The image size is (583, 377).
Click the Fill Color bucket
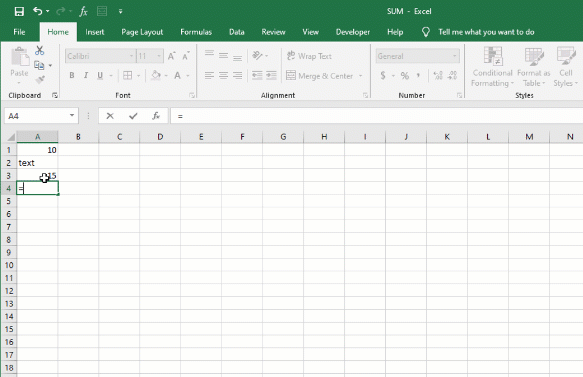[x=156, y=75]
